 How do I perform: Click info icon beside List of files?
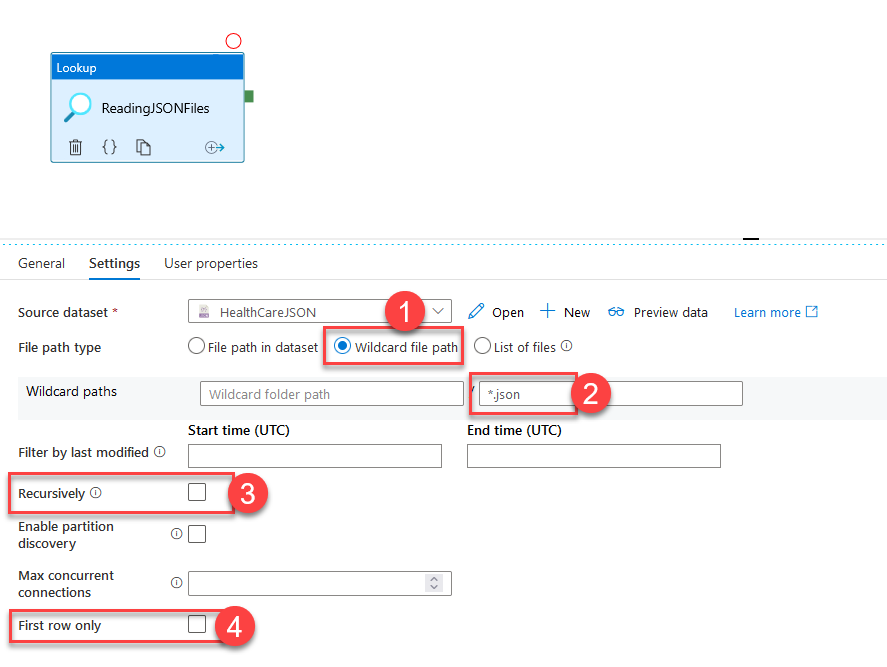(x=566, y=347)
